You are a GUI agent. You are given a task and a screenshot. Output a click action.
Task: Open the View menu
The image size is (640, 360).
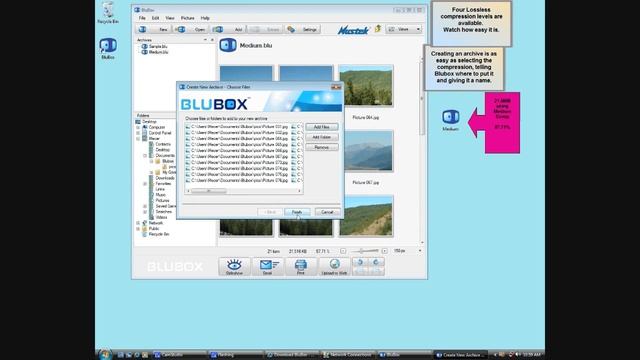click(x=170, y=18)
